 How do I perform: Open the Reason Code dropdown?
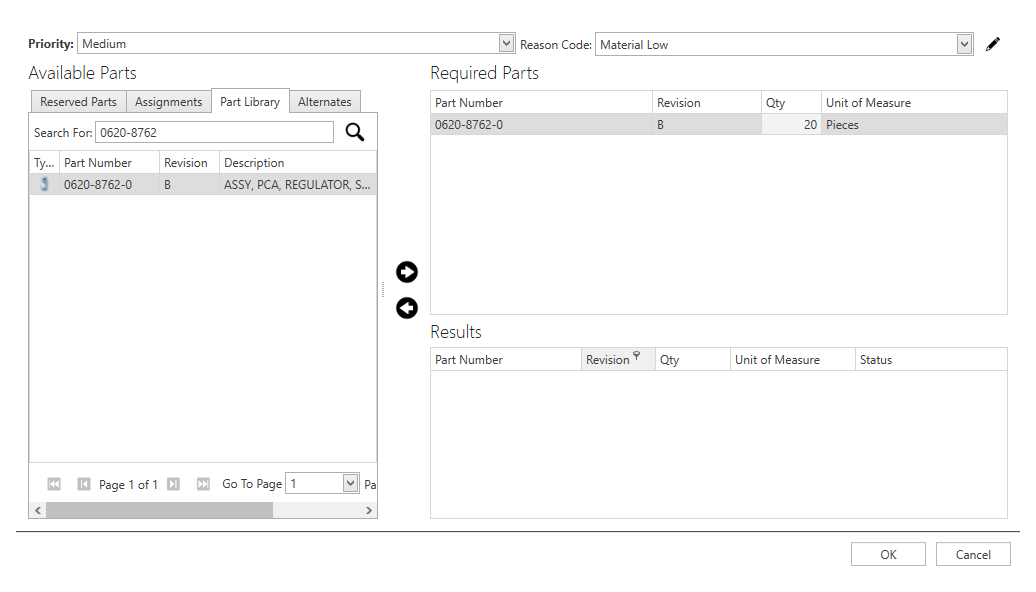click(965, 44)
